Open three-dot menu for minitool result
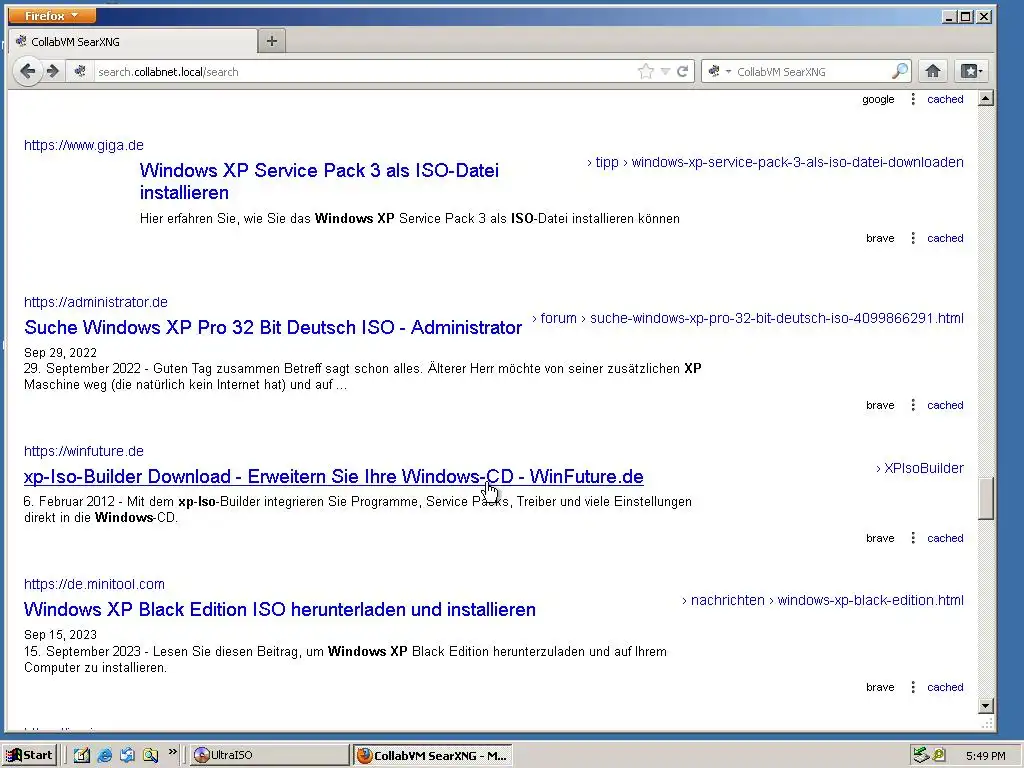This screenshot has width=1024, height=768. pos(913,687)
